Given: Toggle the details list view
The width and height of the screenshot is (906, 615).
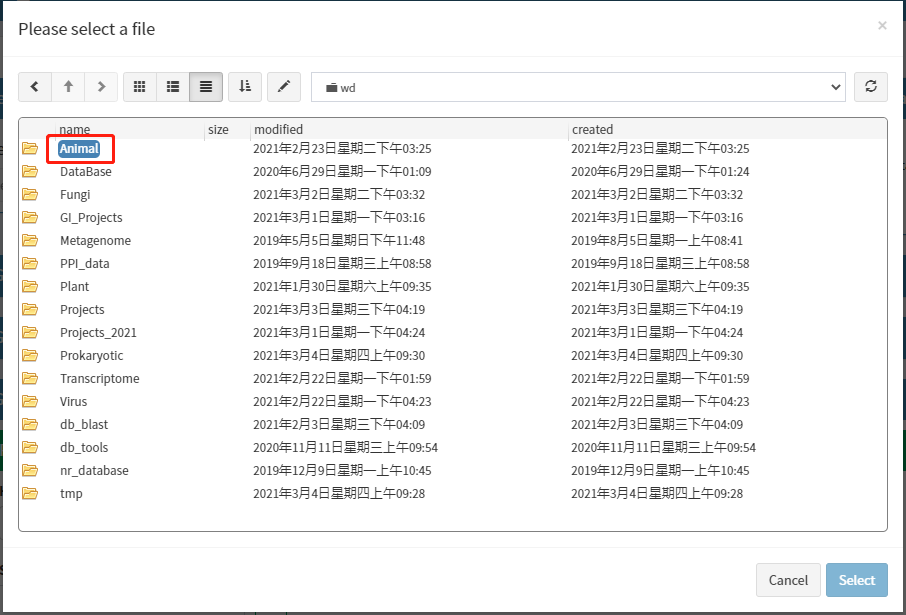Looking at the screenshot, I should click(206, 87).
